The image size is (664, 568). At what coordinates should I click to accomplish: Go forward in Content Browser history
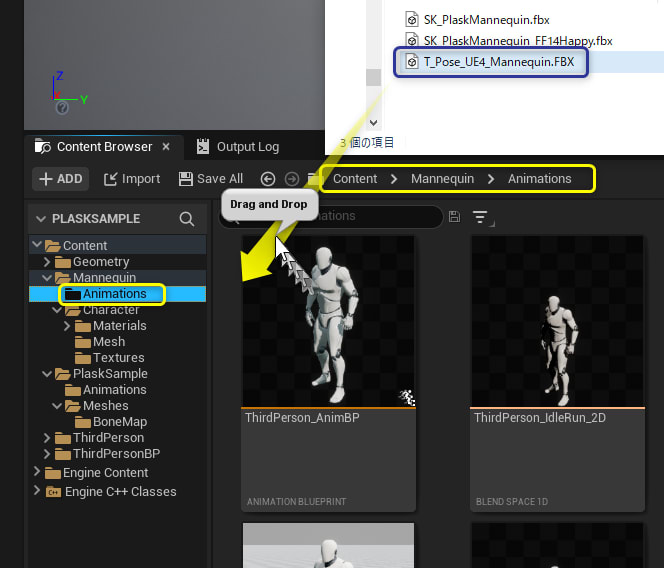[x=291, y=179]
